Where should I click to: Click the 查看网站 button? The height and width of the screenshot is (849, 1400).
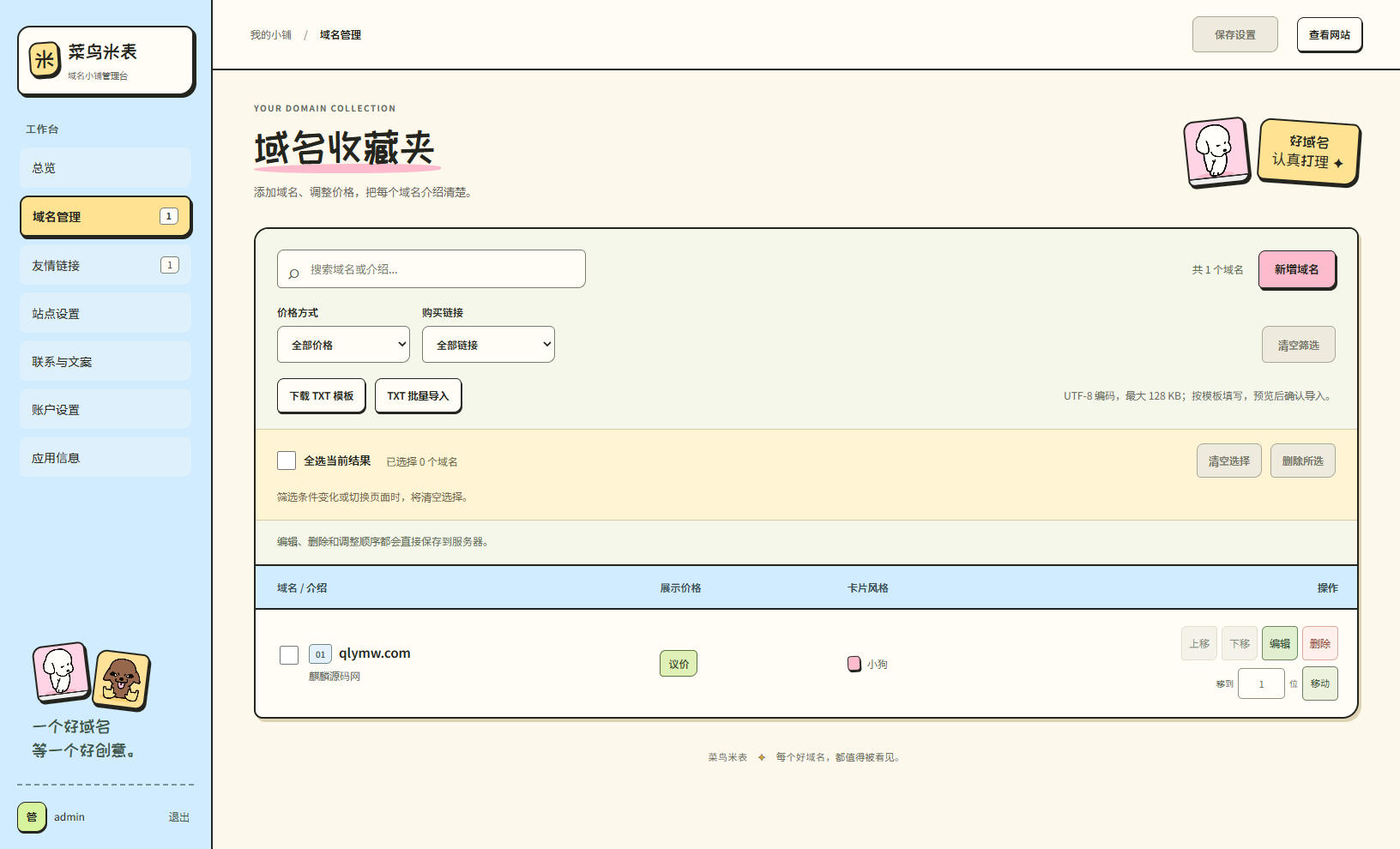point(1330,34)
